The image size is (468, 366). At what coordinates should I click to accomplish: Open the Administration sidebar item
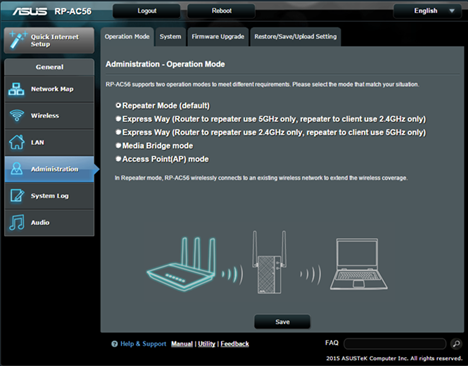click(x=49, y=169)
